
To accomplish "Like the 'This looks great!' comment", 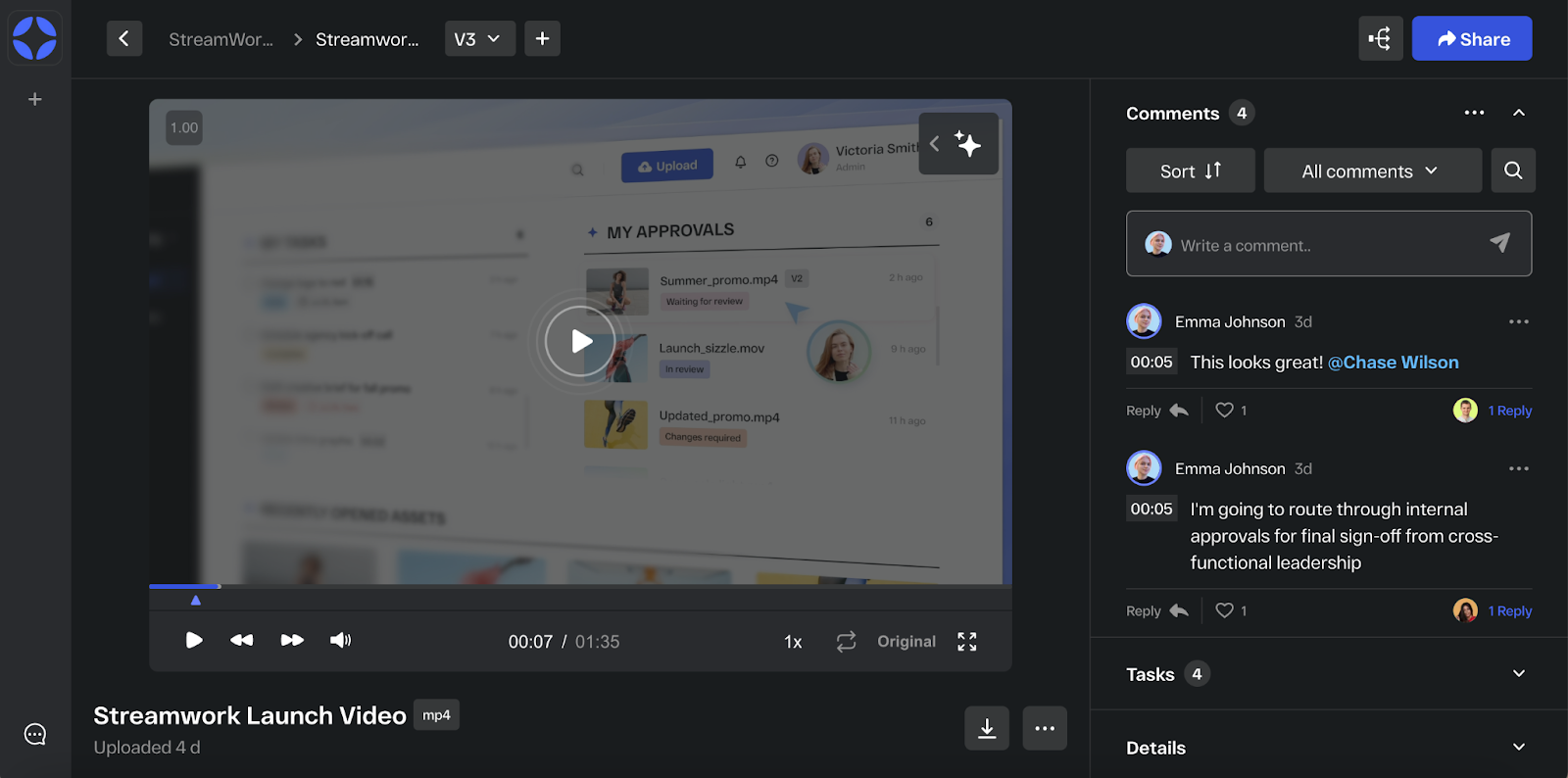I will (x=1225, y=410).
